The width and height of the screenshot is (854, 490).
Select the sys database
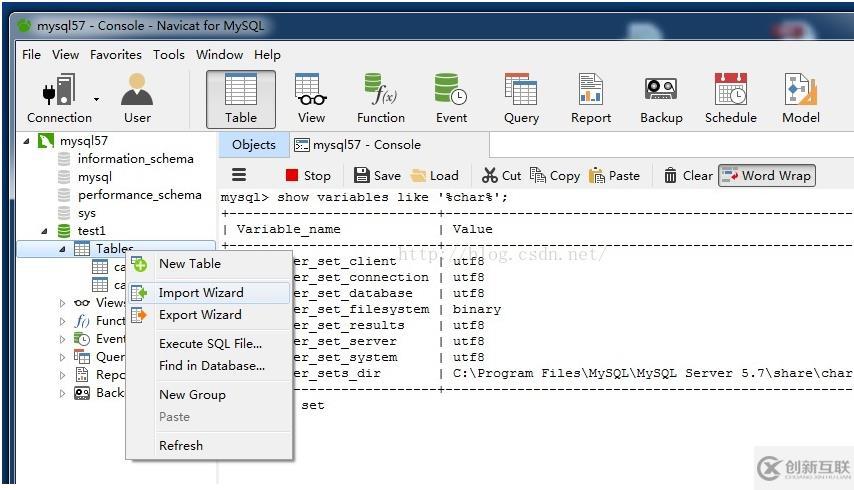[x=87, y=213]
